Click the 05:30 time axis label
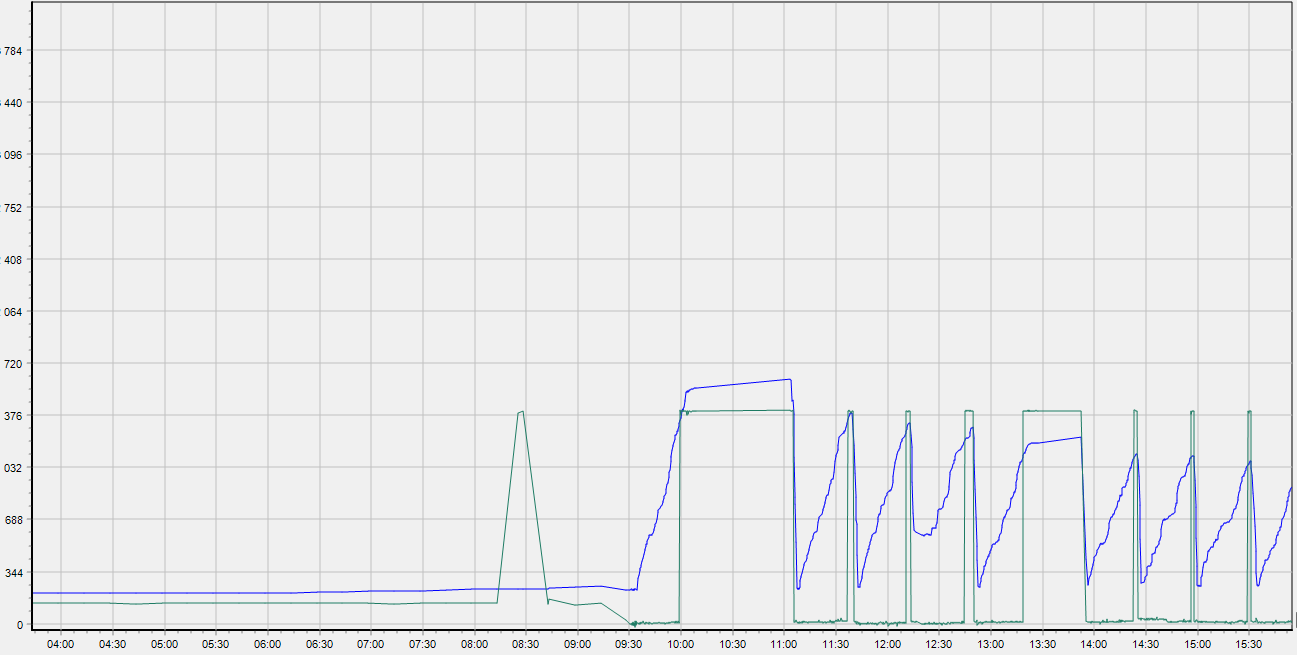The width and height of the screenshot is (1297, 655). (x=216, y=645)
